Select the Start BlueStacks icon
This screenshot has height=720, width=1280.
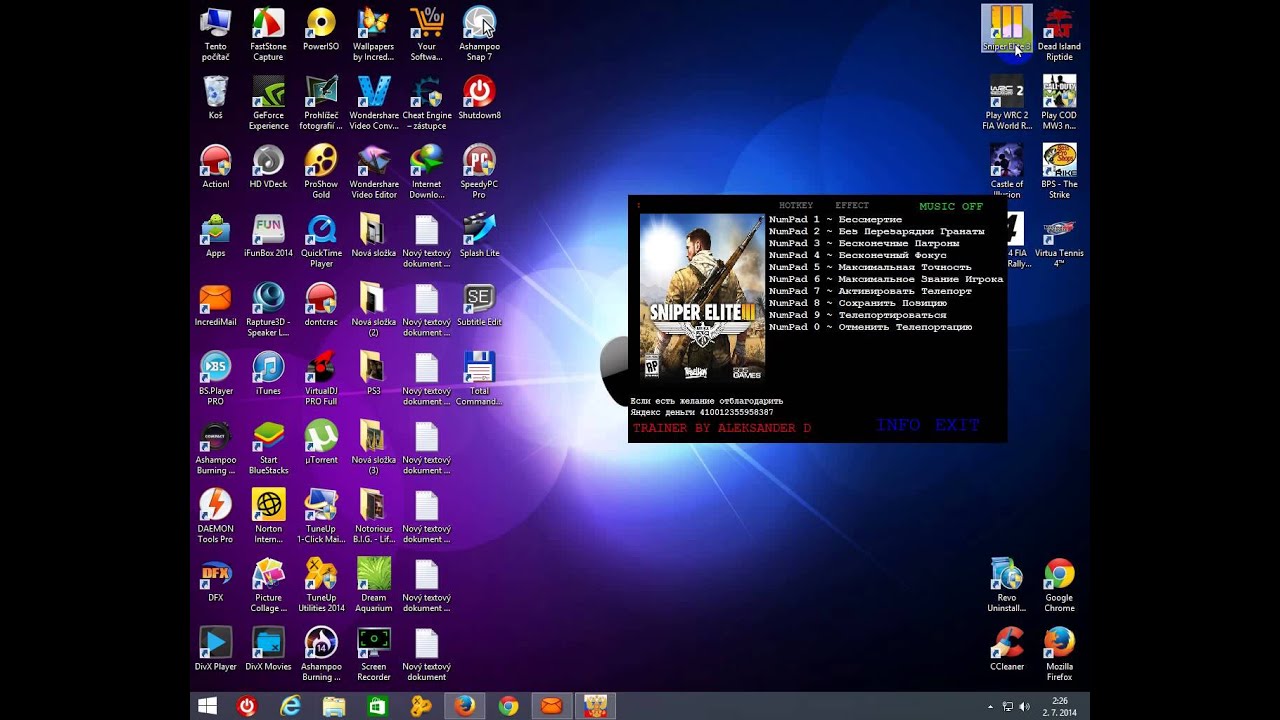(268, 447)
